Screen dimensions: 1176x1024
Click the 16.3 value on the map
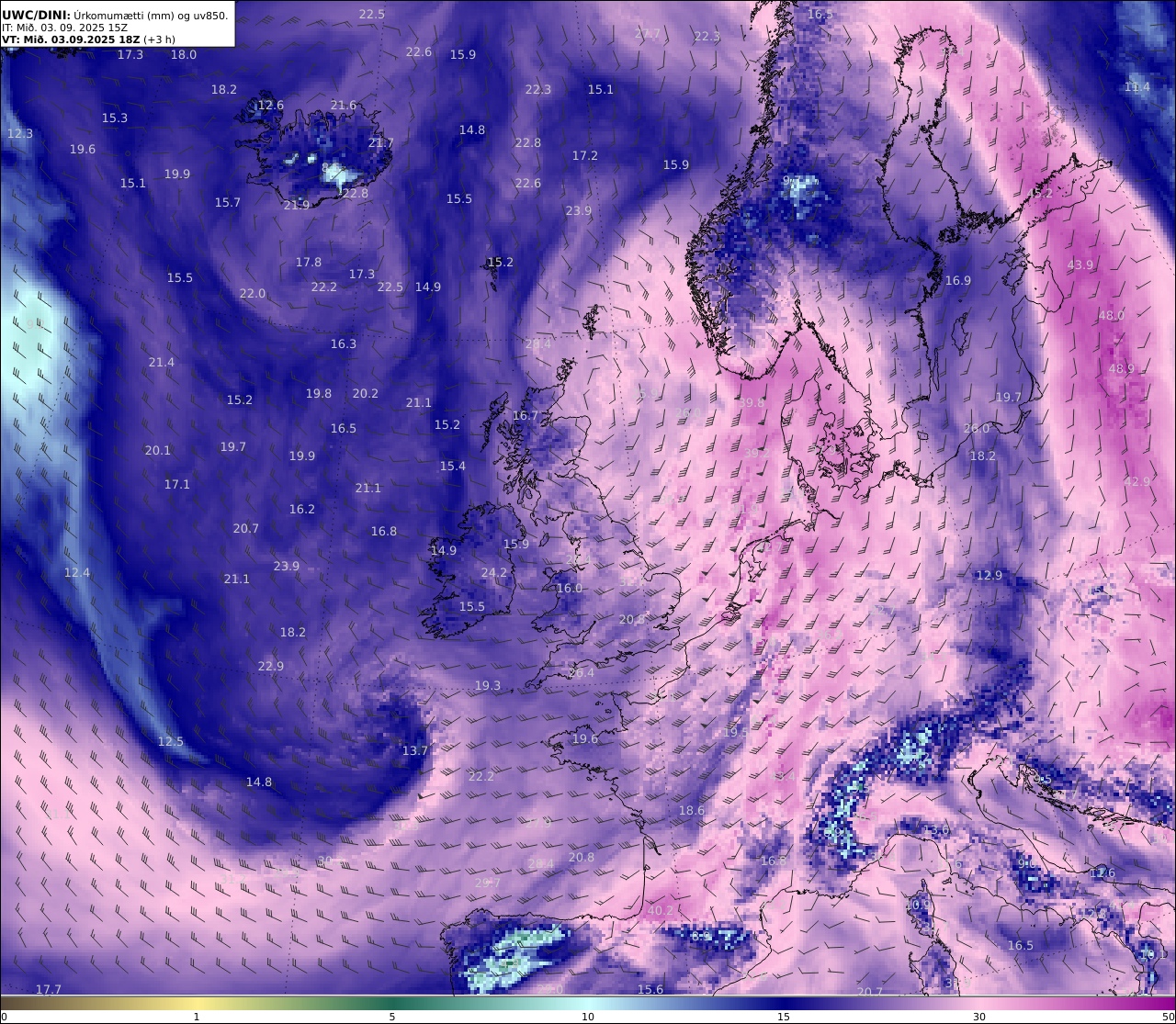tap(344, 343)
